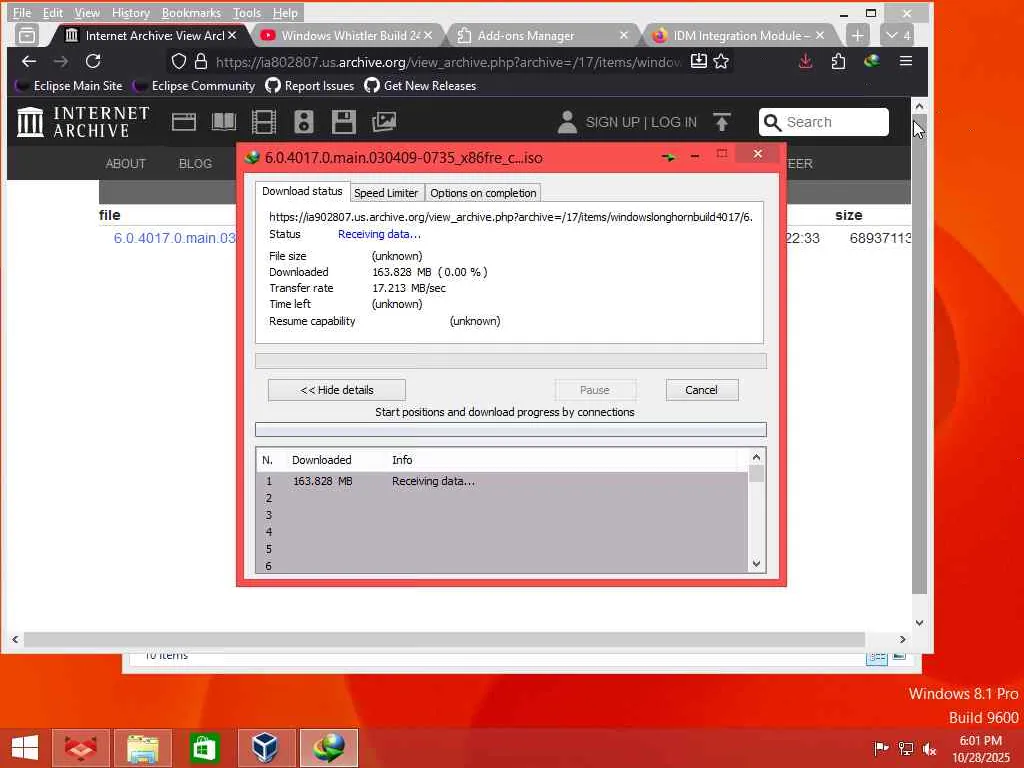
Task: Open Internet Archive Images icon
Action: point(384,122)
